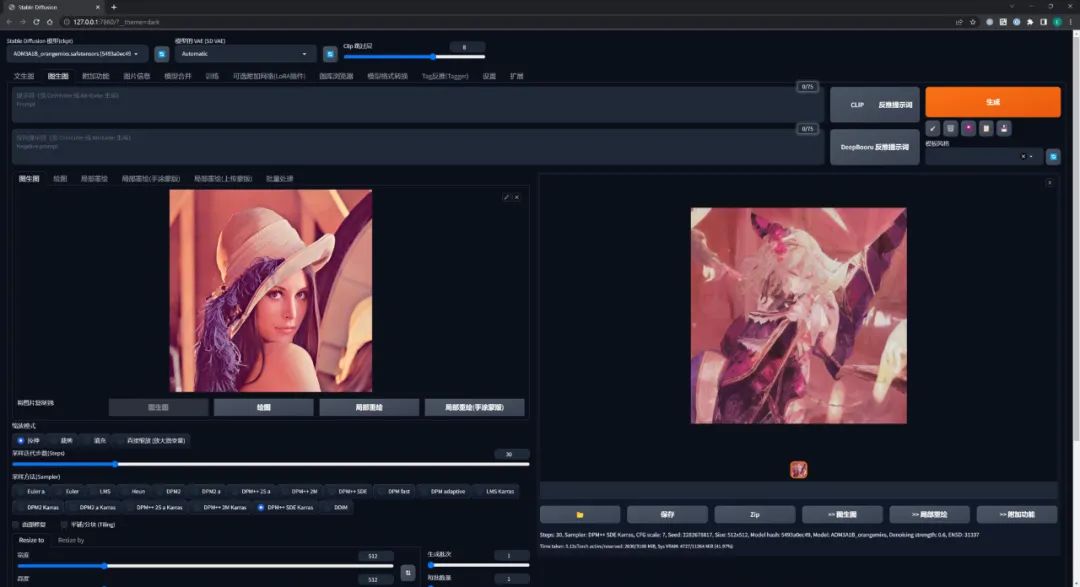This screenshot has height=587, width=1080.
Task: Click the pencil edit icon on the input image
Action: coord(506,197)
